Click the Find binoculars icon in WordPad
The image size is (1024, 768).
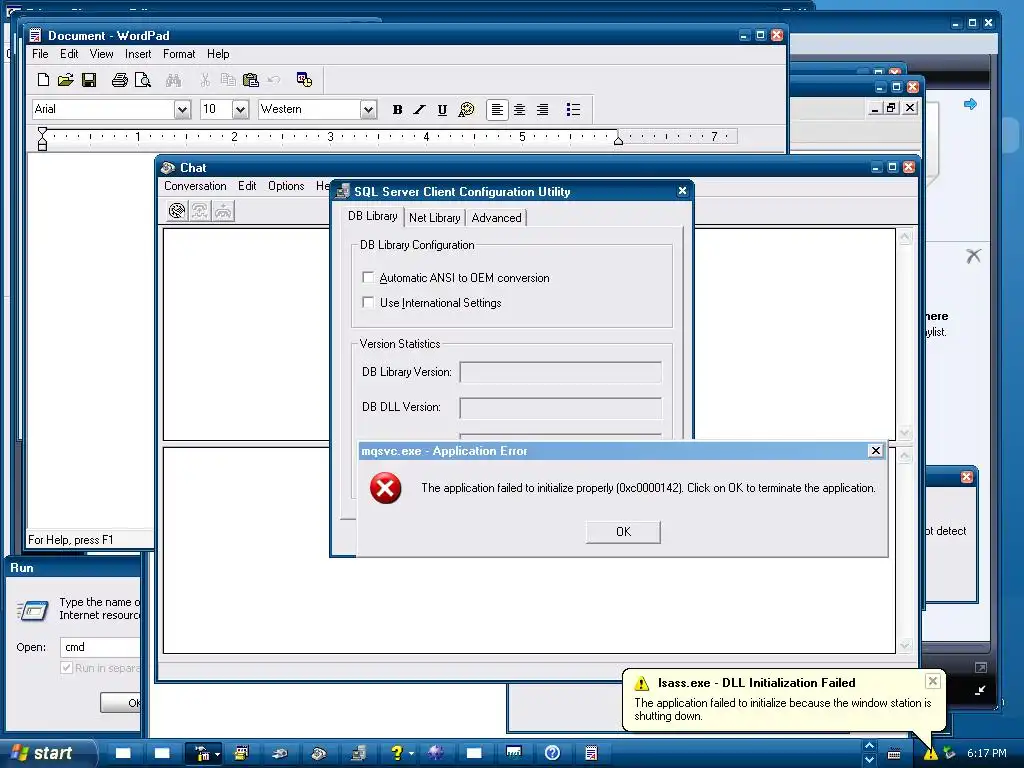(173, 80)
